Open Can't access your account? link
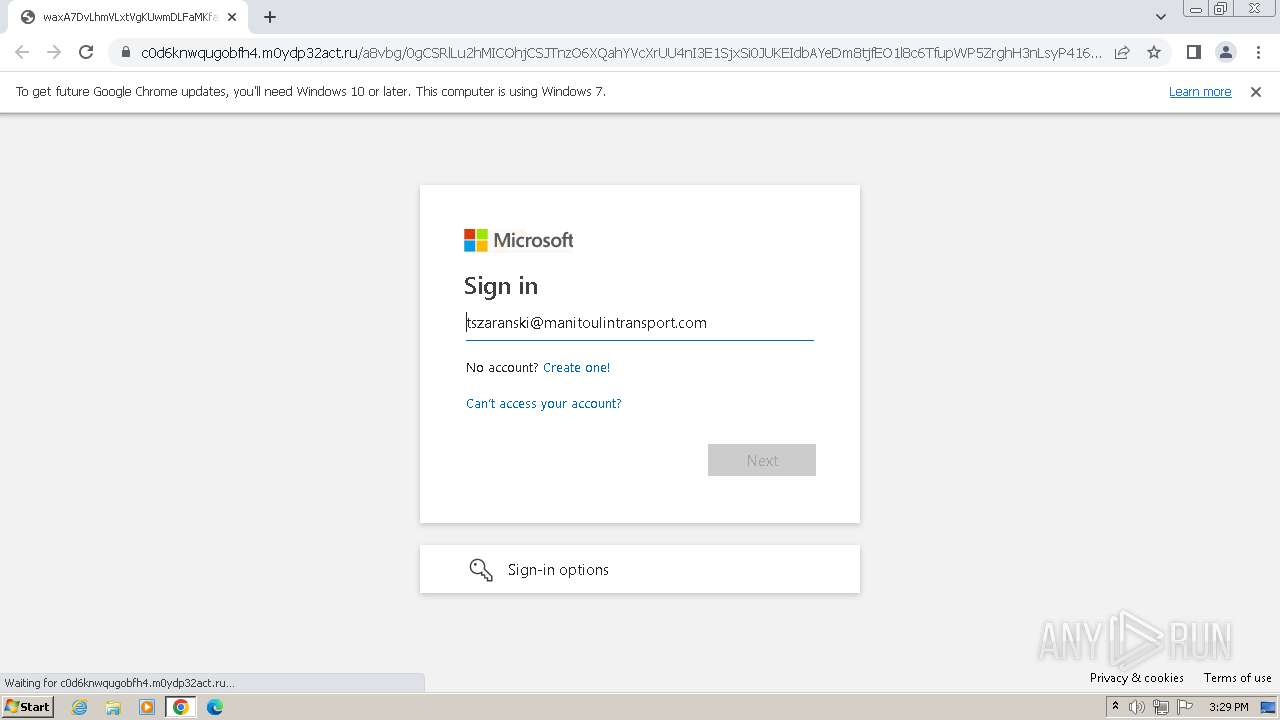Viewport: 1280px width, 720px height. point(543,403)
